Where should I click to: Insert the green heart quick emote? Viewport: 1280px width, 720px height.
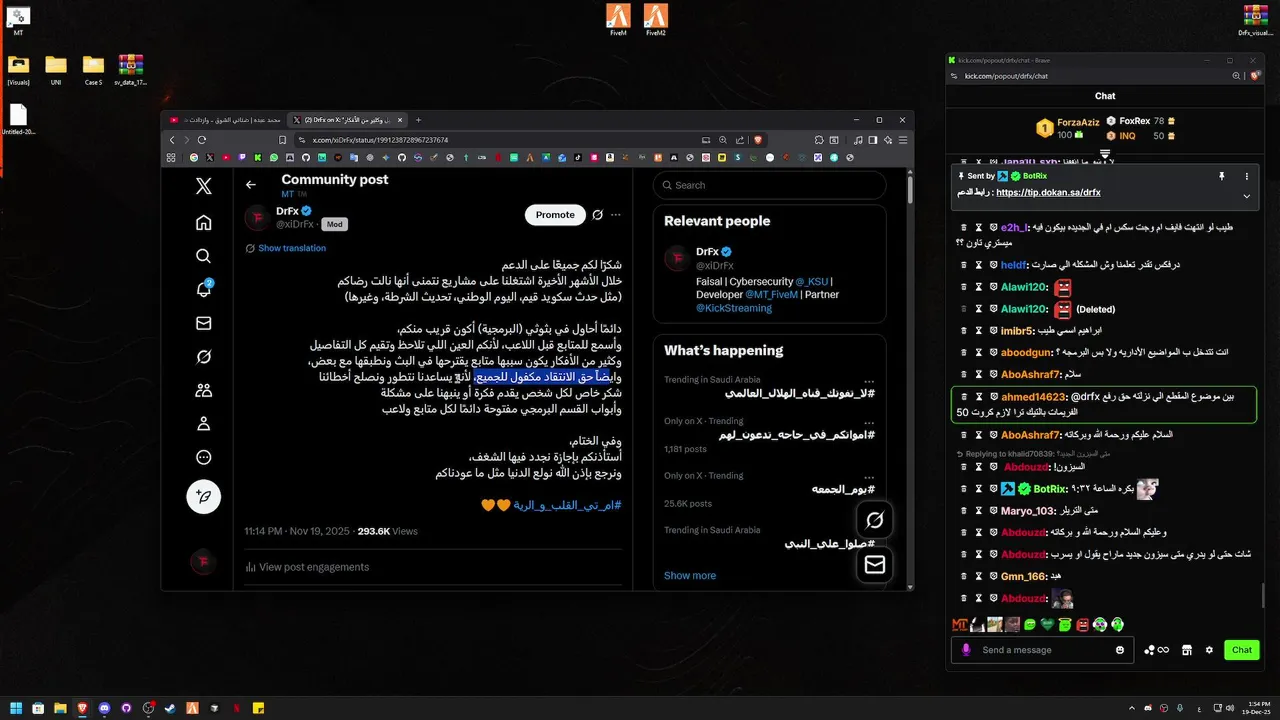pyautogui.click(x=1047, y=624)
